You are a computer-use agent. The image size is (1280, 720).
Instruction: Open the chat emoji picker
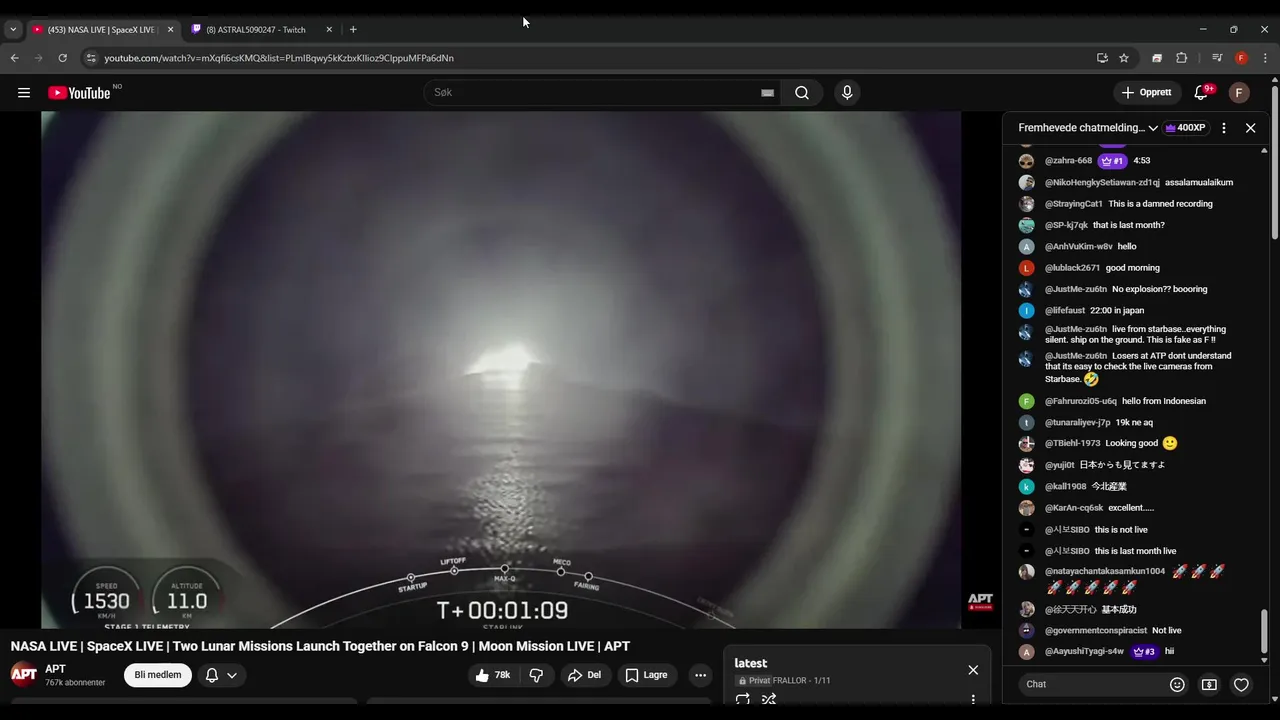click(1177, 684)
